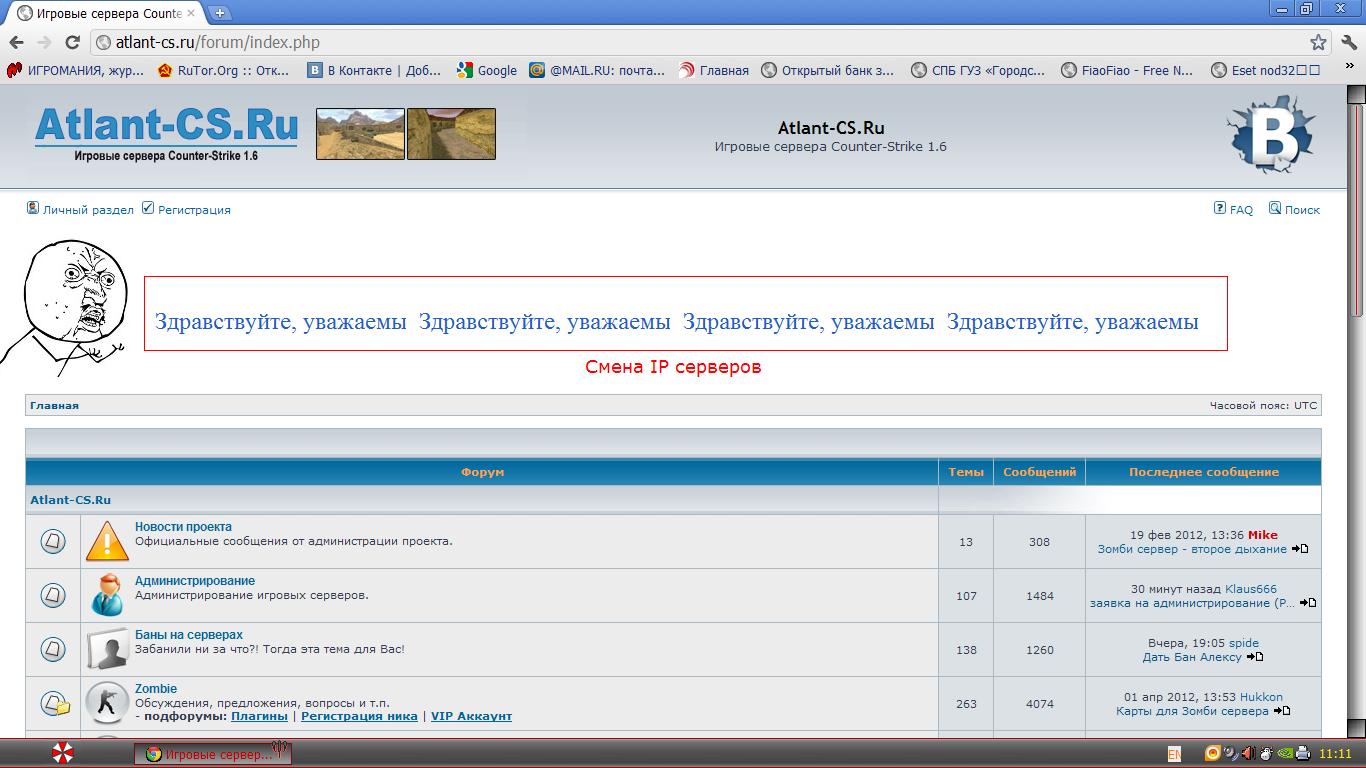The height and width of the screenshot is (768, 1366).
Task: Click the Главная breadcrumb link
Action: click(54, 405)
